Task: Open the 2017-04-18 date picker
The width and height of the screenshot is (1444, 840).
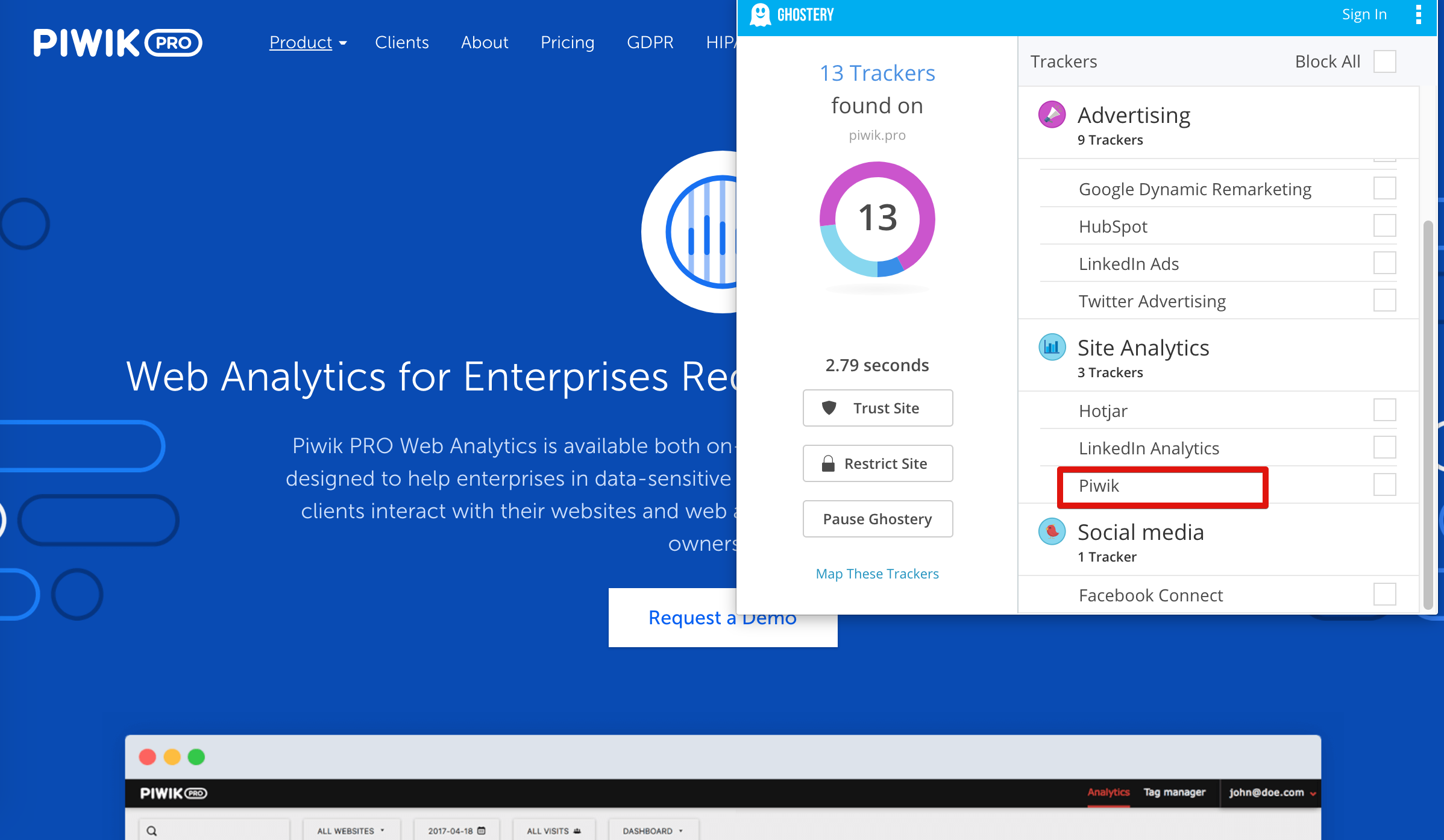Action: click(457, 831)
